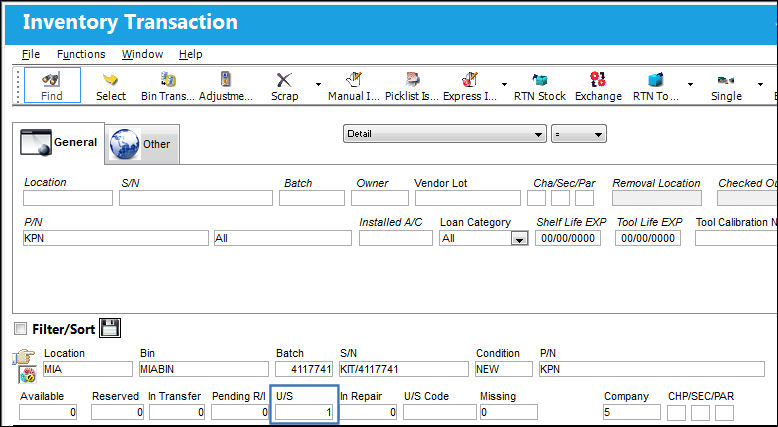Image resolution: width=778 pixels, height=427 pixels.
Task: Open the File menu
Action: 31,54
